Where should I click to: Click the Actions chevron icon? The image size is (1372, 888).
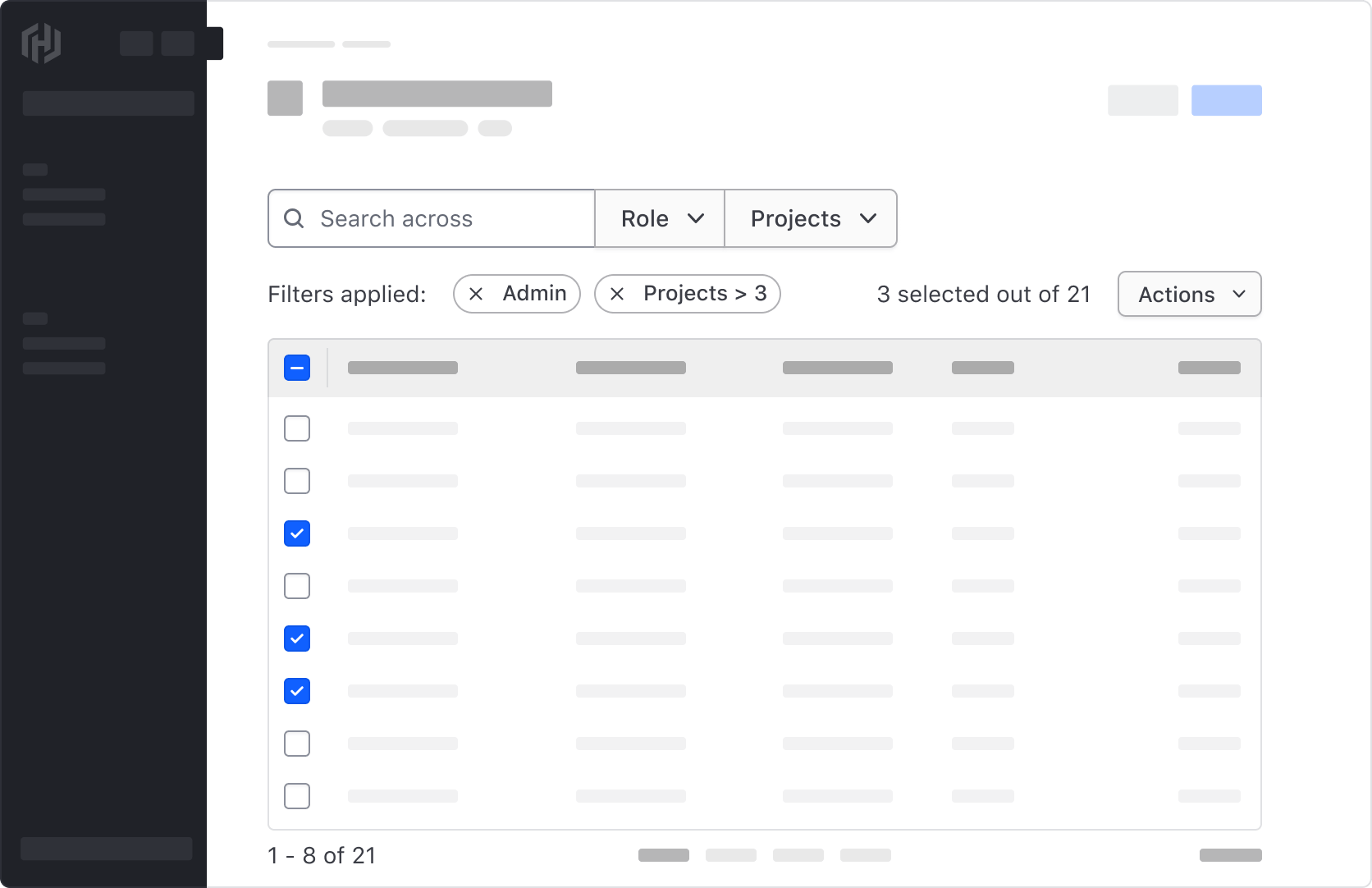click(x=1240, y=294)
